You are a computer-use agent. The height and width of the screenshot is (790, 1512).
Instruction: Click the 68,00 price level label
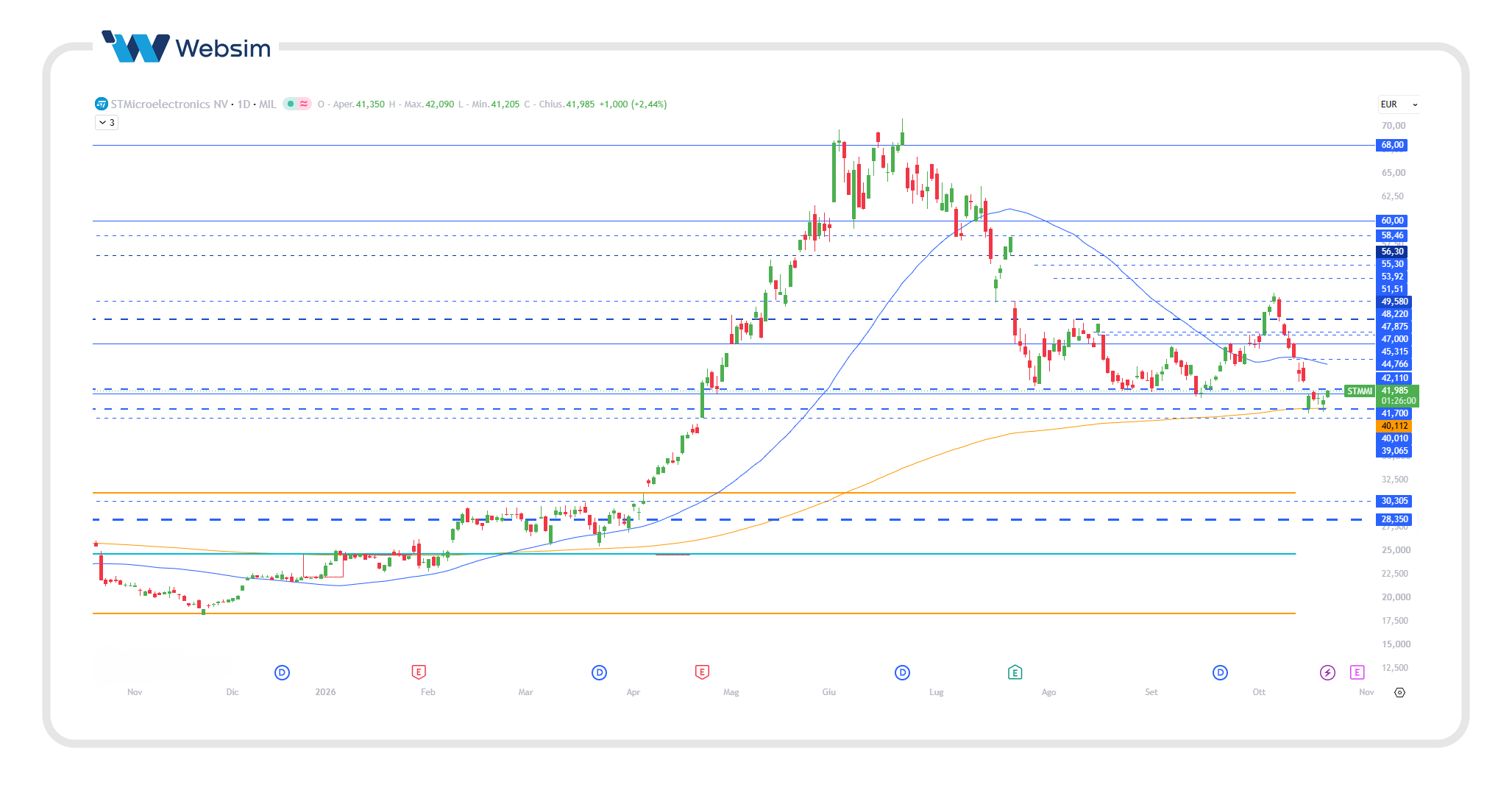1391,145
